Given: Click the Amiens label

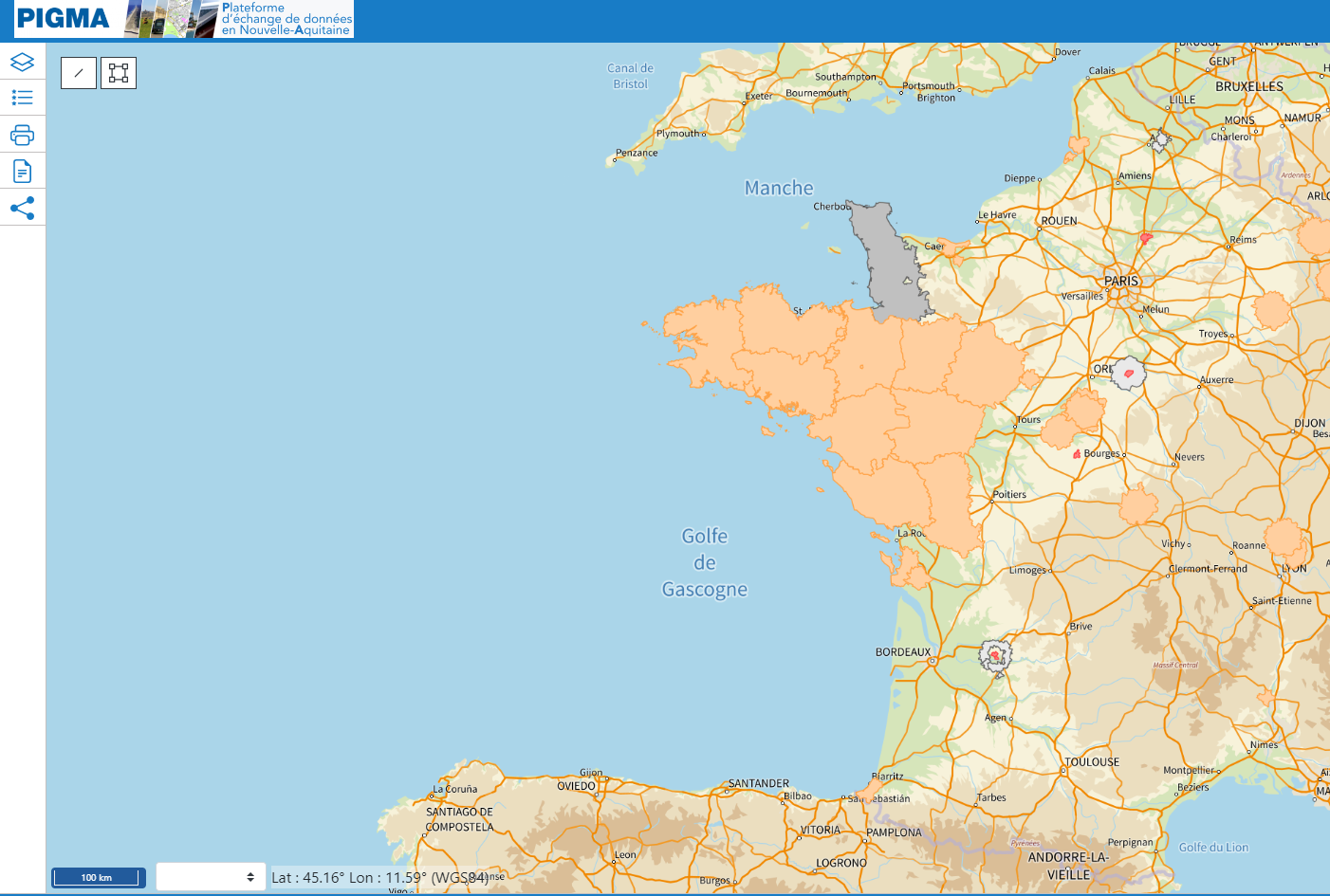Looking at the screenshot, I should click(x=1135, y=176).
